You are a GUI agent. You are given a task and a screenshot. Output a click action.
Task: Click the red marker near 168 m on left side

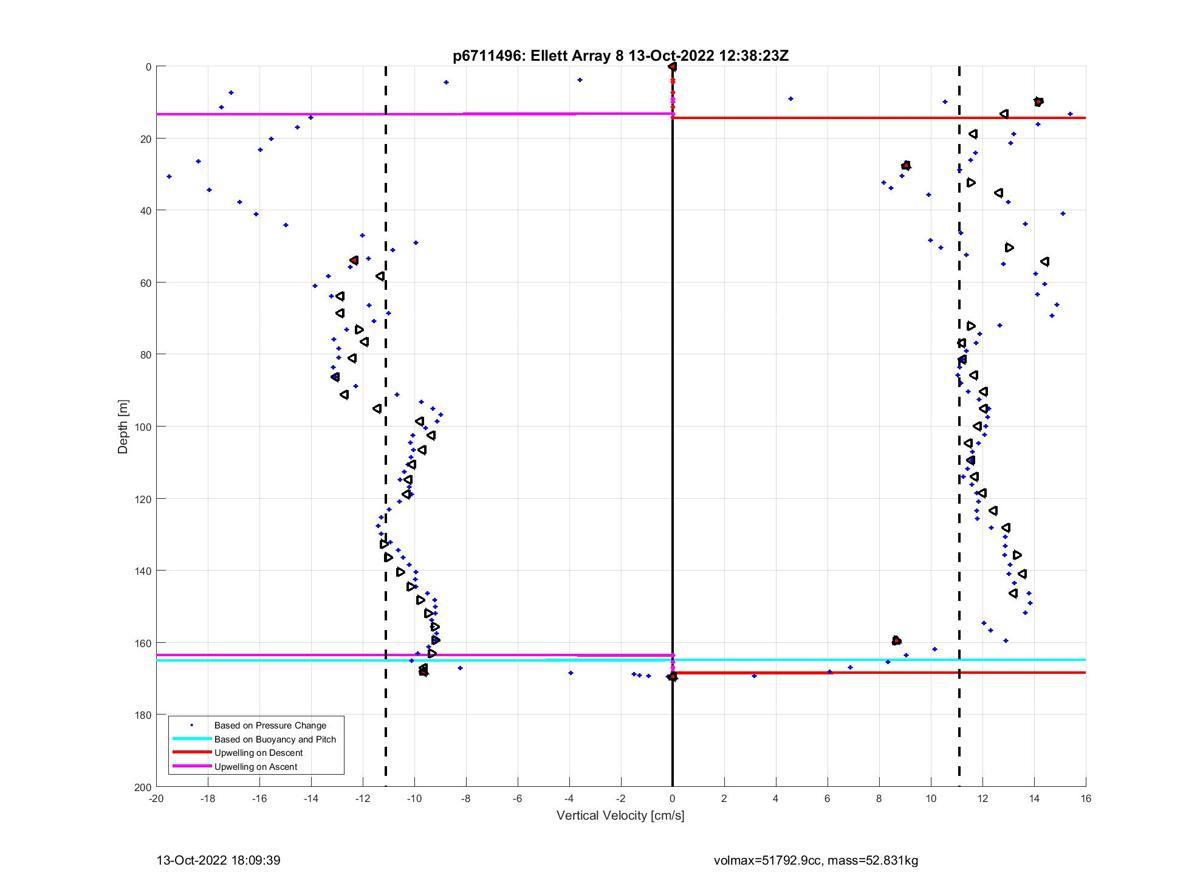pyautogui.click(x=423, y=670)
